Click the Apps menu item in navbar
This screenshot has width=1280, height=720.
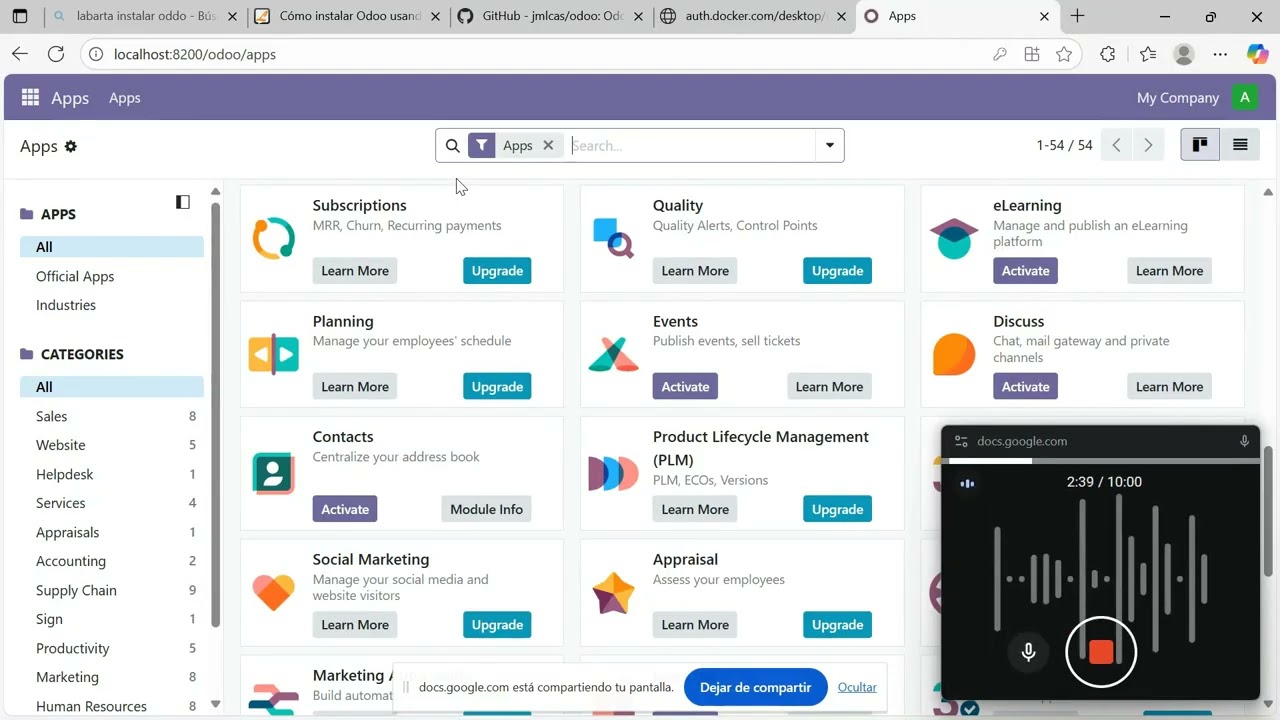point(124,98)
